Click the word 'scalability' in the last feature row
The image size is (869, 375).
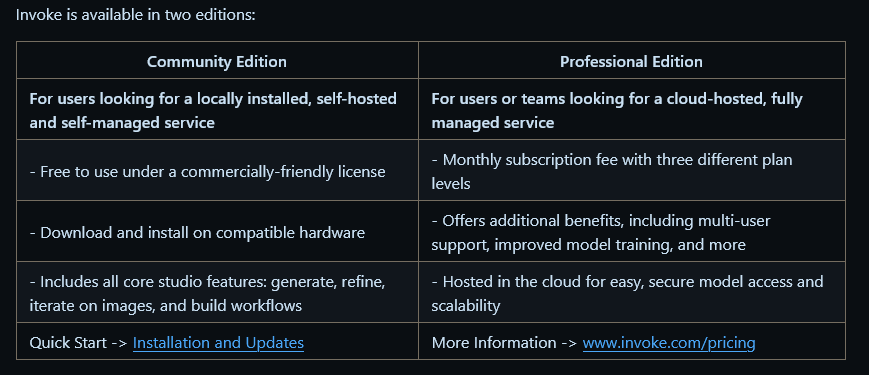[x=466, y=305]
